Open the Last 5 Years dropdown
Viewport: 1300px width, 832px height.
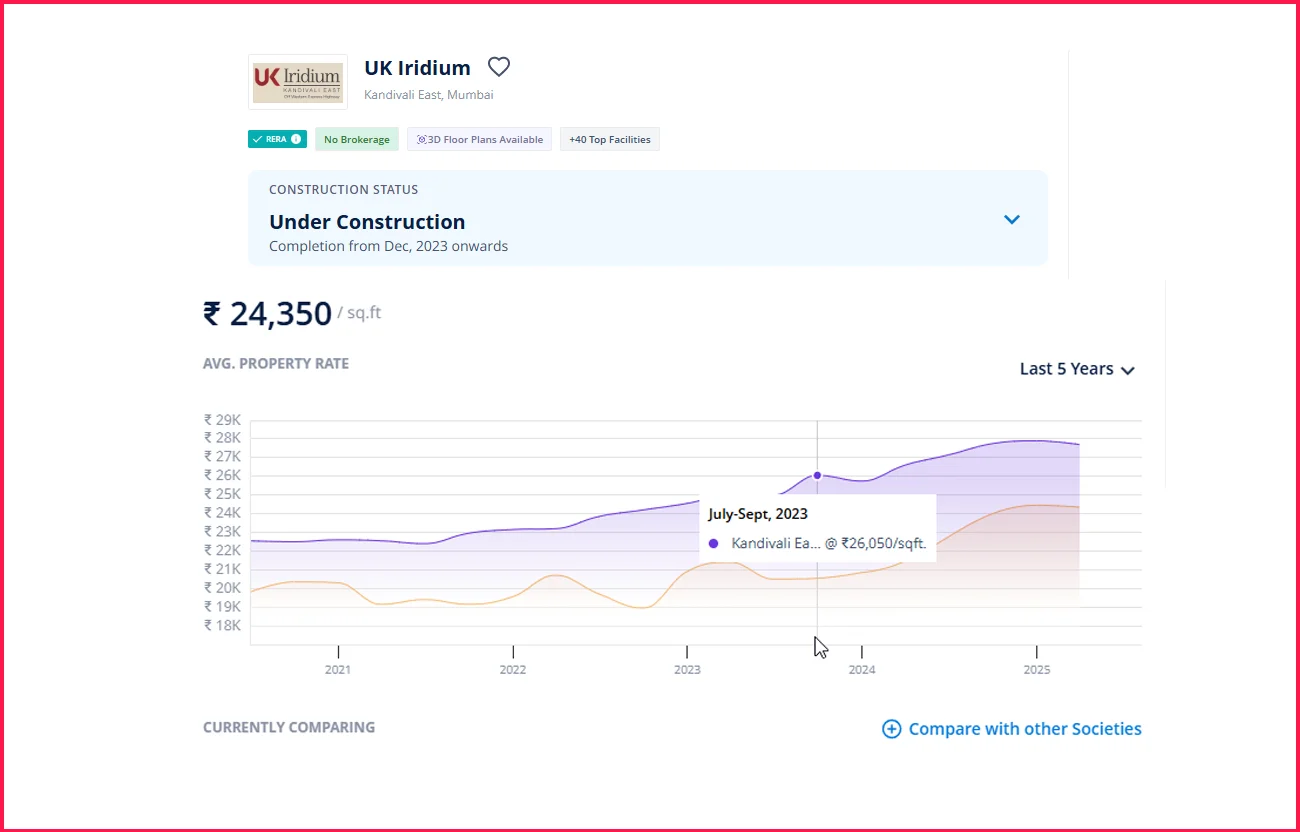point(1077,369)
